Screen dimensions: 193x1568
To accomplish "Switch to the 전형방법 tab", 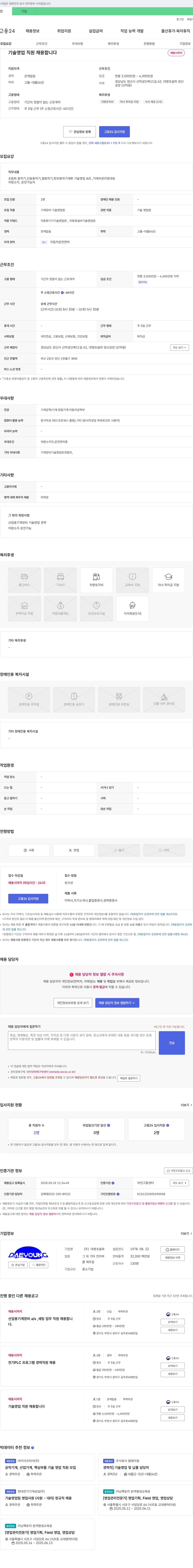I will [149, 44].
